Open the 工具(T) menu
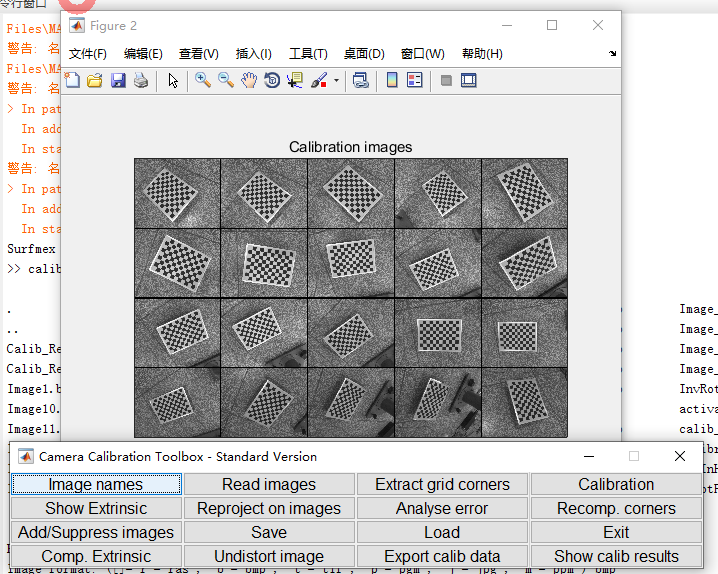 308,54
